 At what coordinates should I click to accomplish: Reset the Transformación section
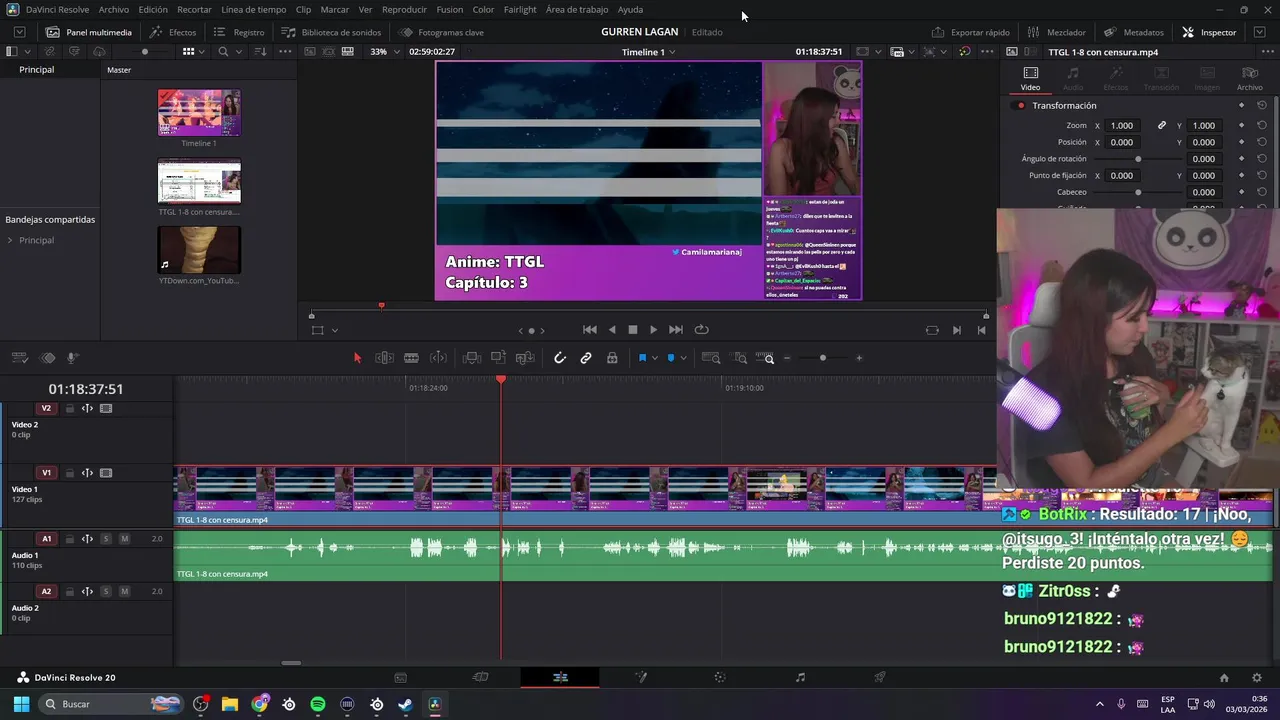pyautogui.click(x=1262, y=105)
